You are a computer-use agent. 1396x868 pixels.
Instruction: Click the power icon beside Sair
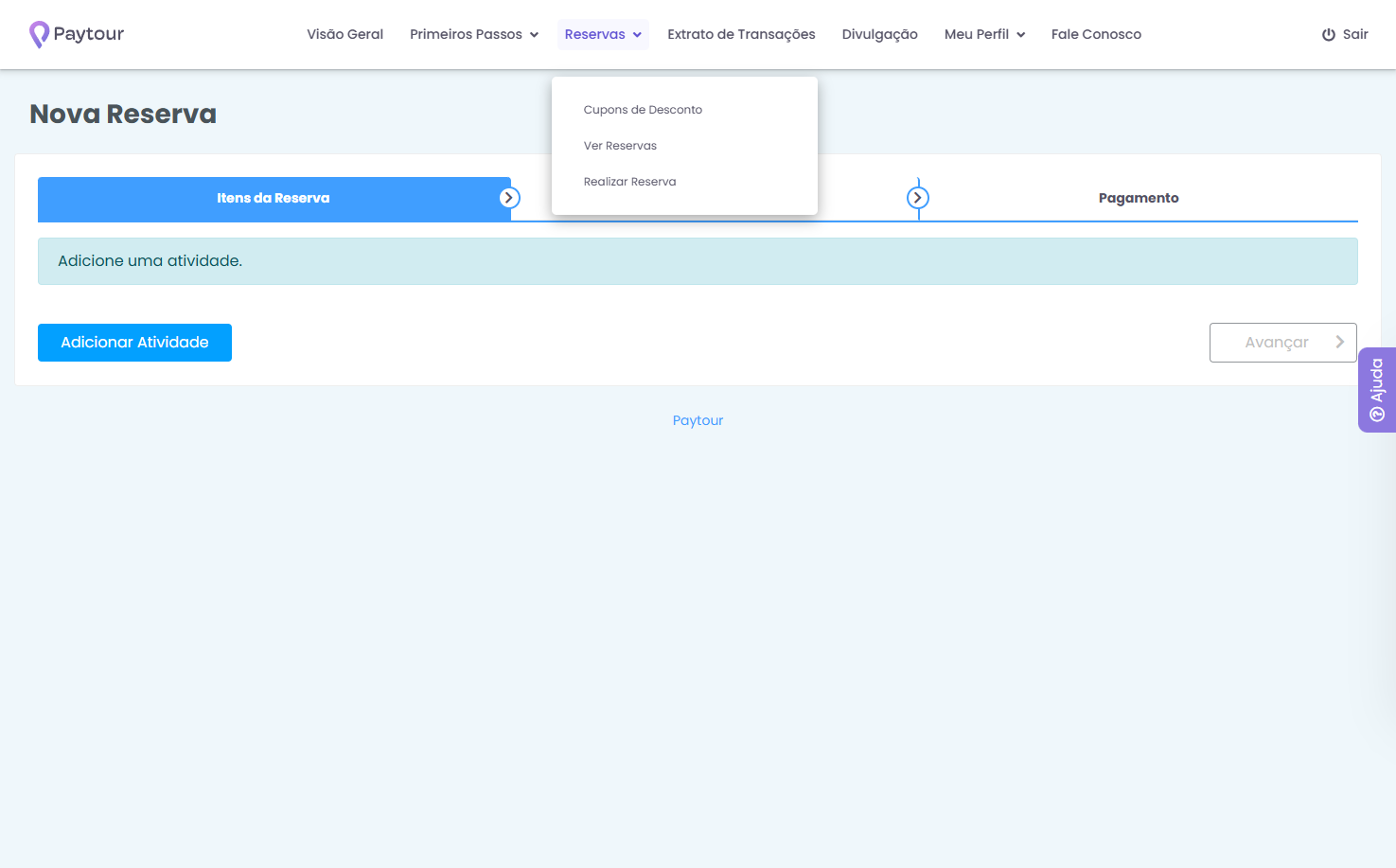[x=1329, y=34]
